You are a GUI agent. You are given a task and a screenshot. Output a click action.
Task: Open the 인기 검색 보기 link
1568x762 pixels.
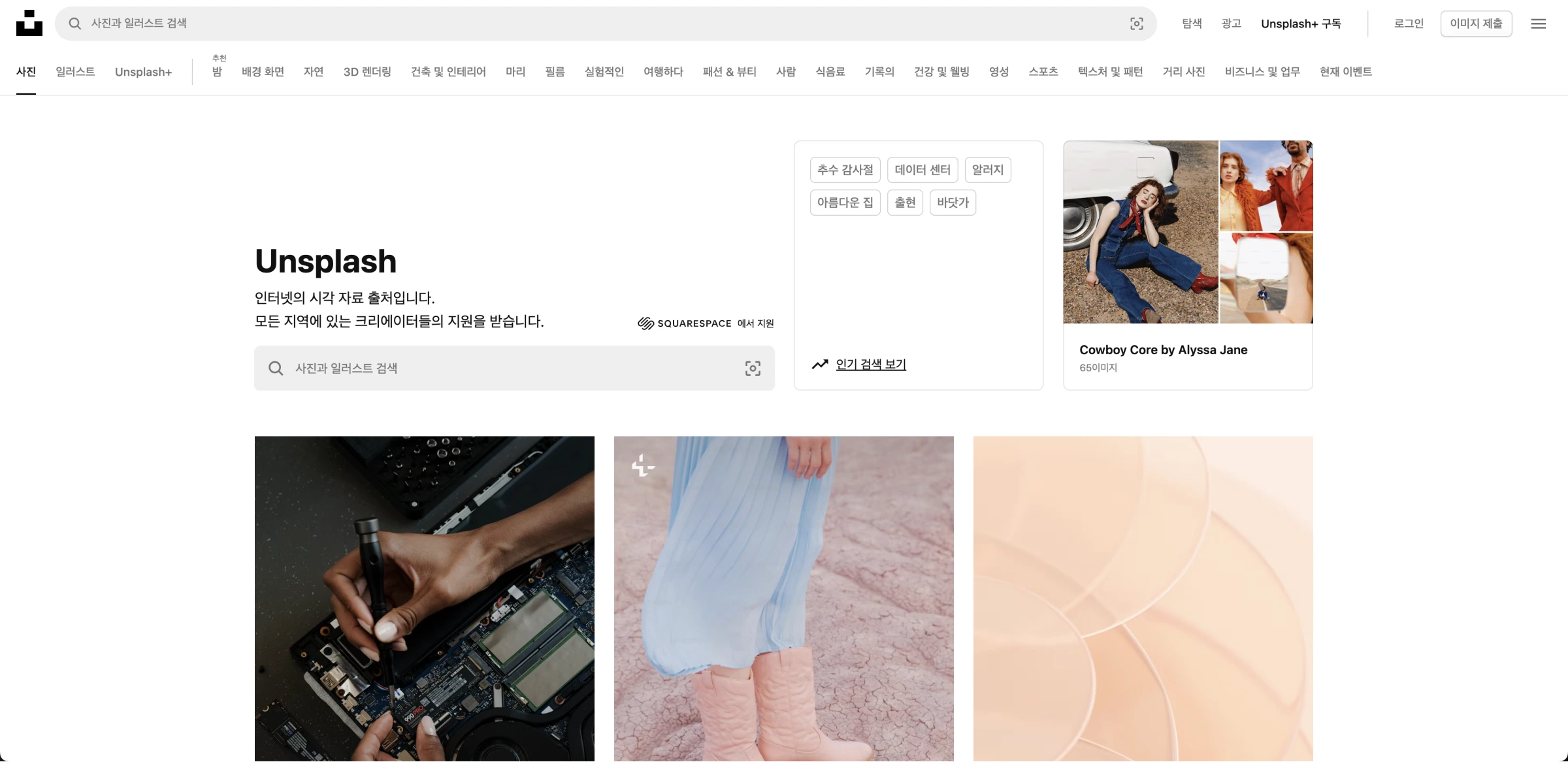click(871, 365)
